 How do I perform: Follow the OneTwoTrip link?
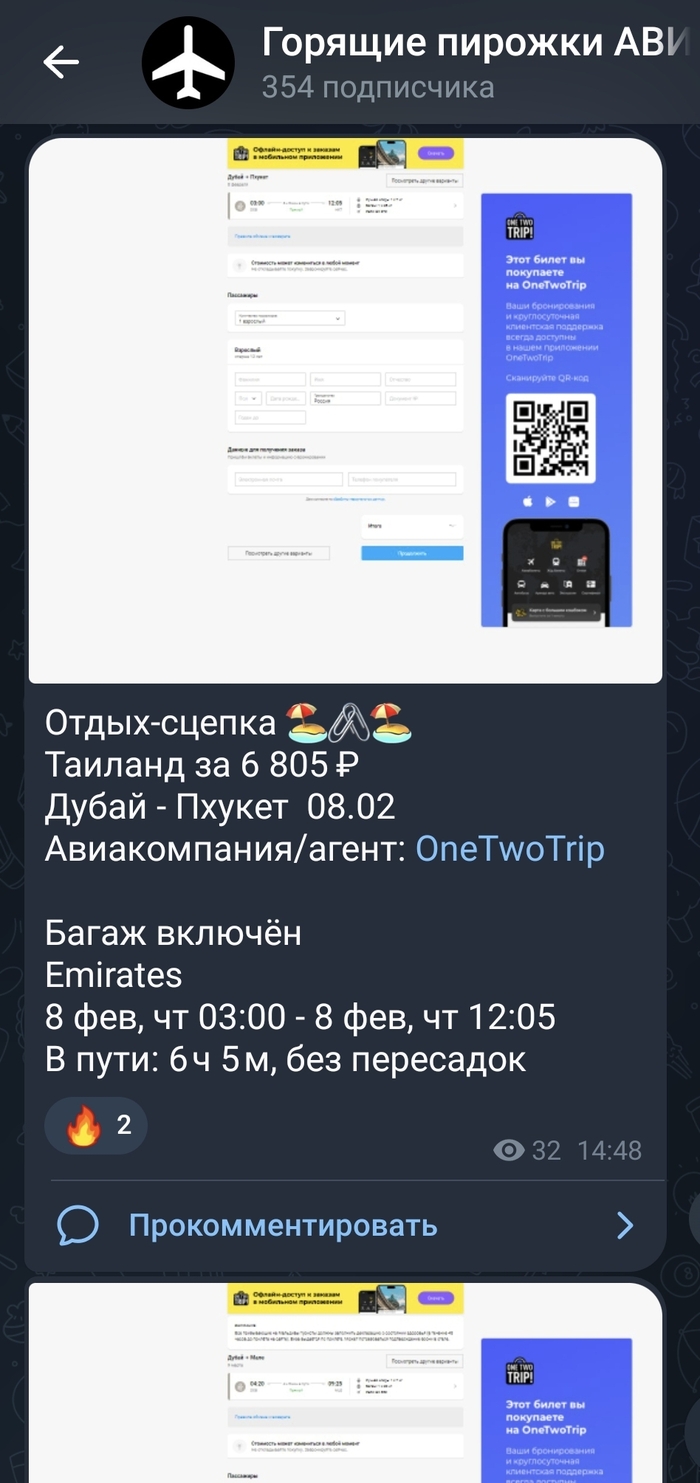(509, 849)
